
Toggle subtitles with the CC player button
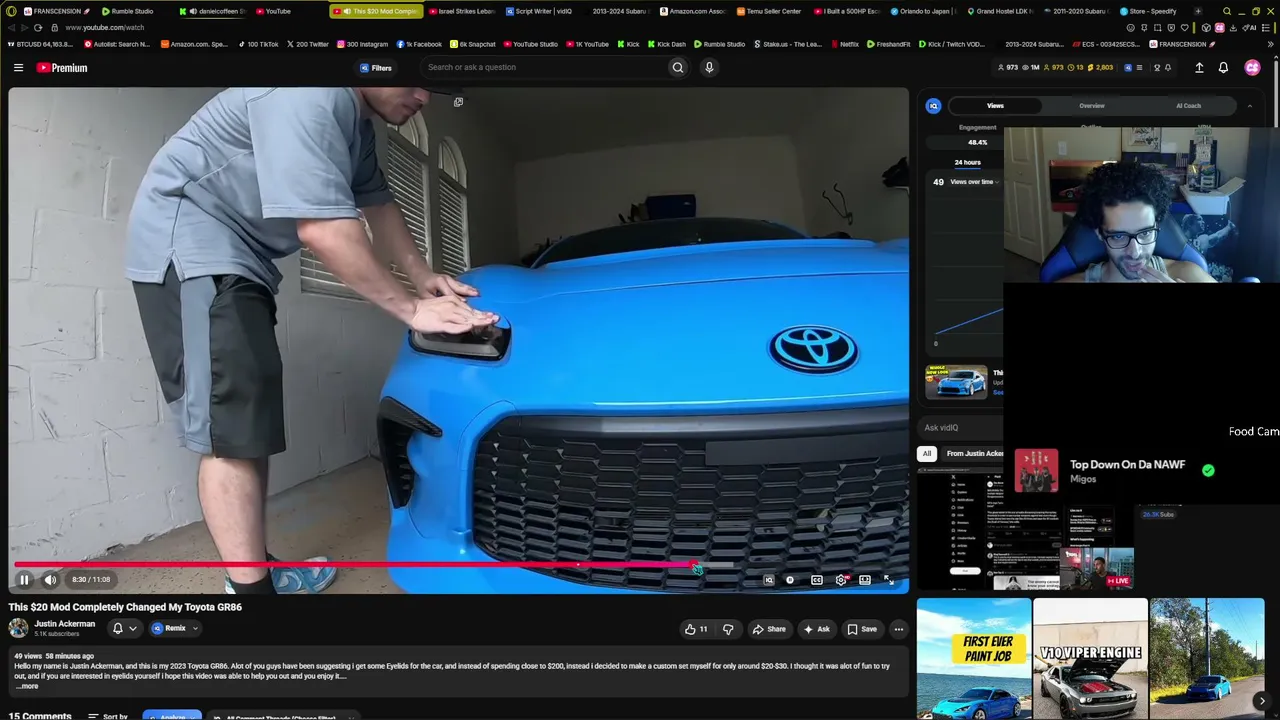tap(817, 580)
